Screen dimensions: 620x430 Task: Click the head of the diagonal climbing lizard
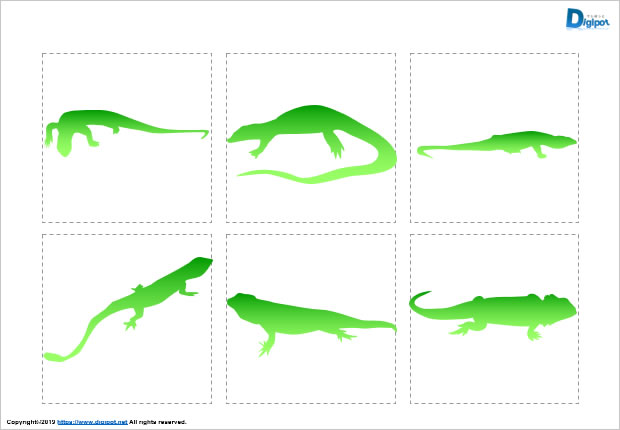pos(198,267)
